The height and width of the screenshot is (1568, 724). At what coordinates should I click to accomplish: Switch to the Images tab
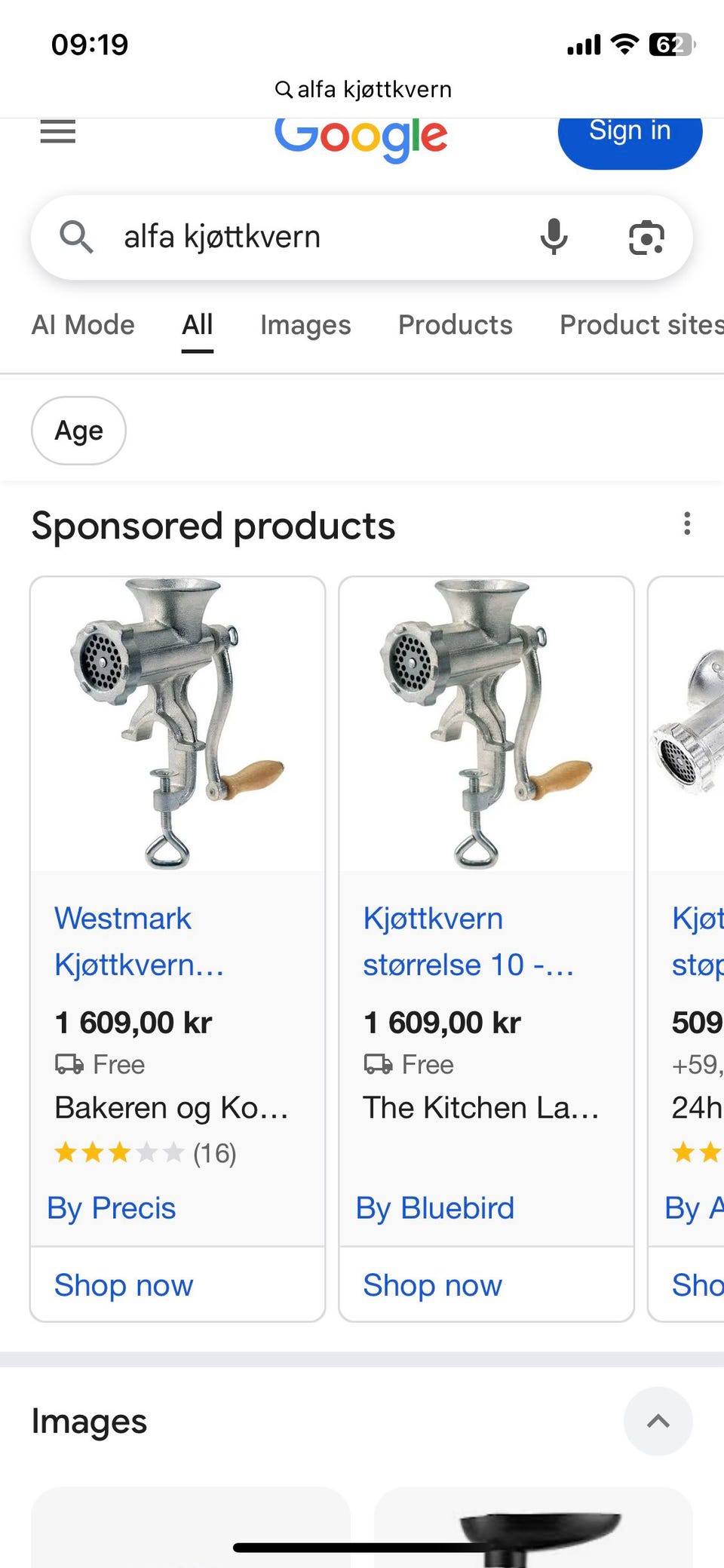[305, 325]
